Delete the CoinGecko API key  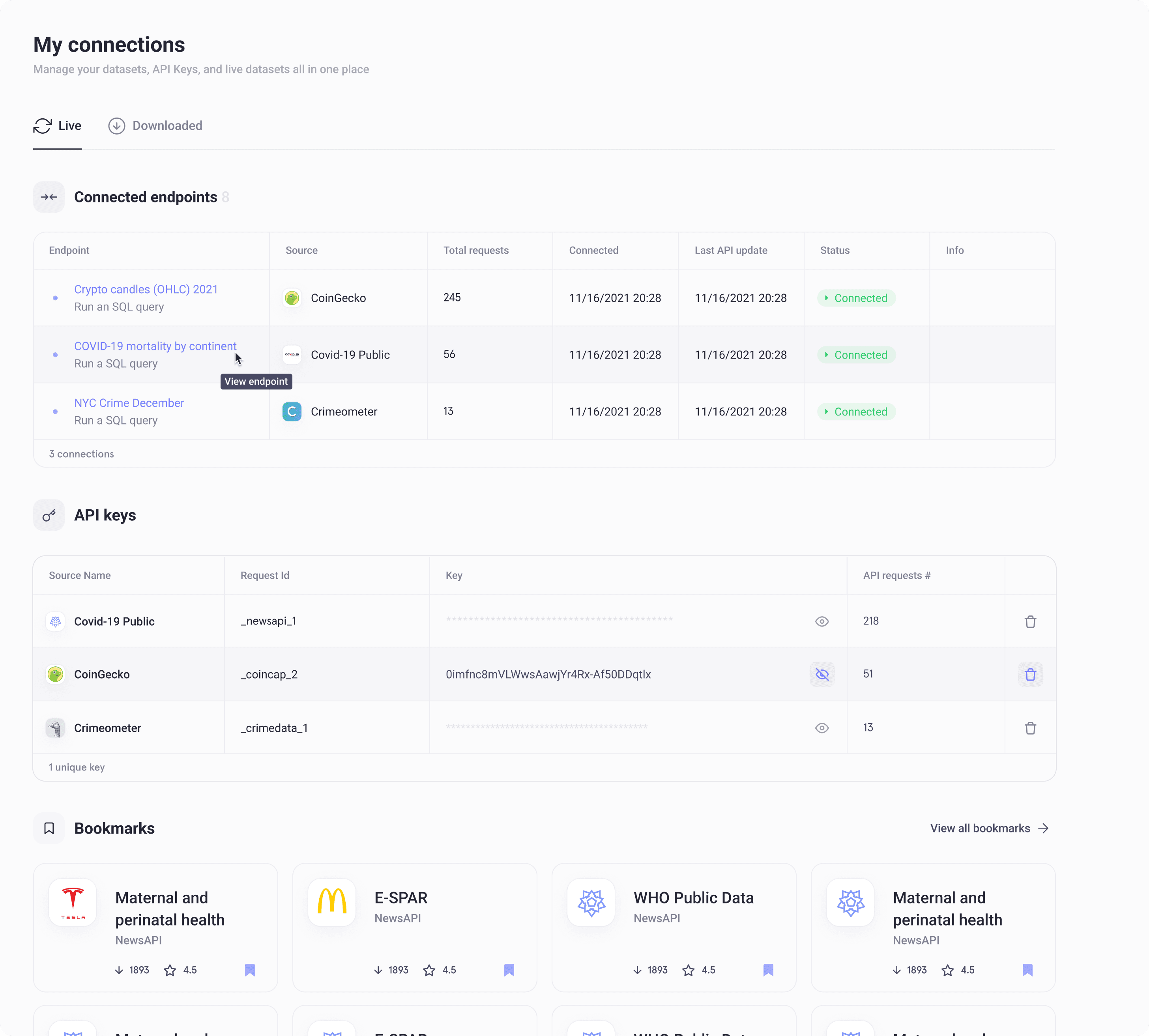tap(1030, 675)
